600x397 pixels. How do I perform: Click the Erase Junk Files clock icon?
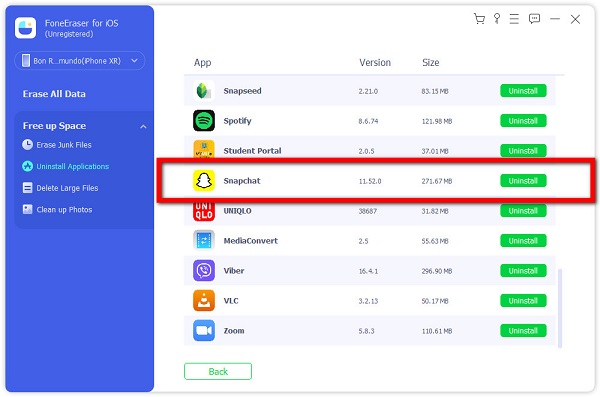click(27, 145)
